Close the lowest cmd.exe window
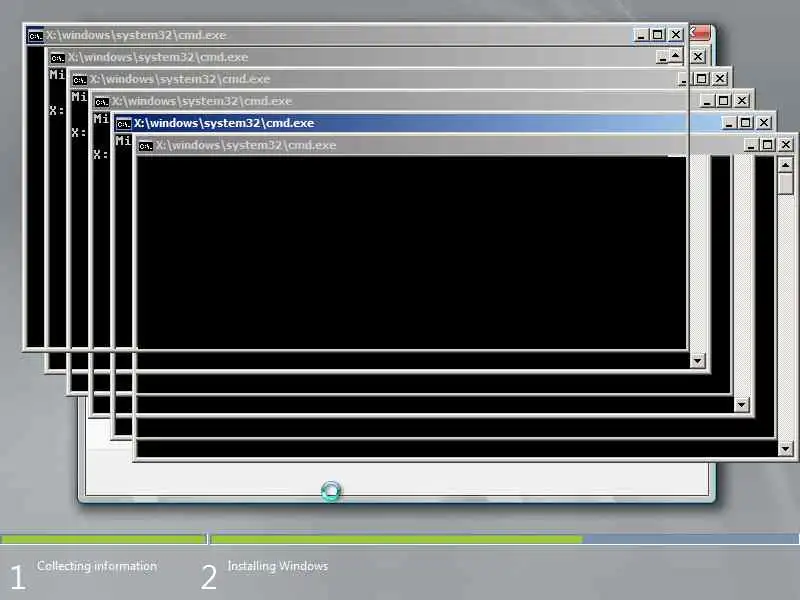 [786, 145]
